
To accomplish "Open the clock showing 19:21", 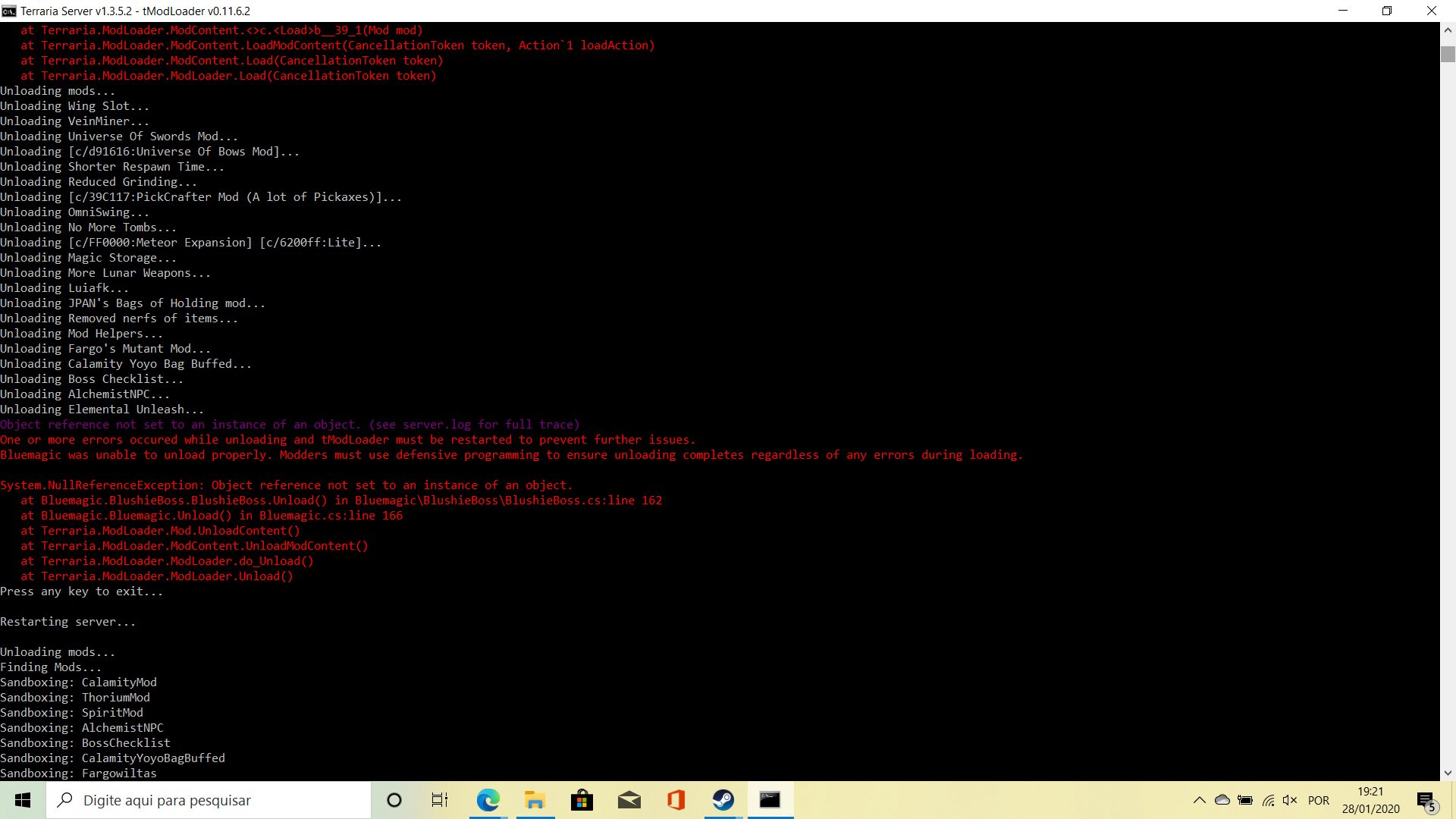I will point(1370,800).
